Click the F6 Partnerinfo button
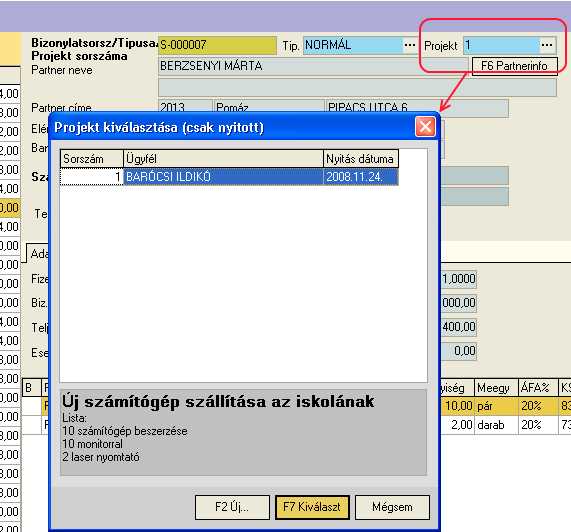This screenshot has height=532, width=571. tap(515, 66)
